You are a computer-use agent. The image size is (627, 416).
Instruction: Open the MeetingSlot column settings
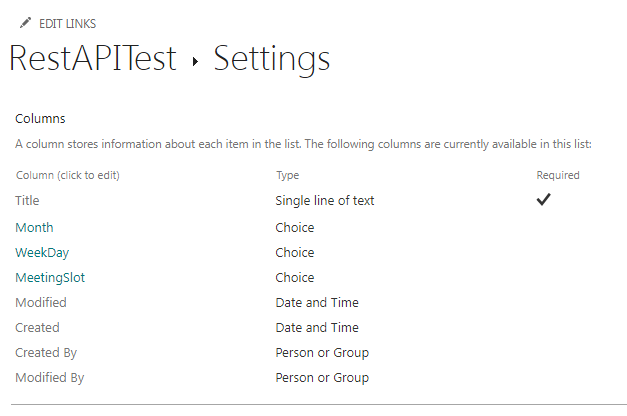[50, 278]
